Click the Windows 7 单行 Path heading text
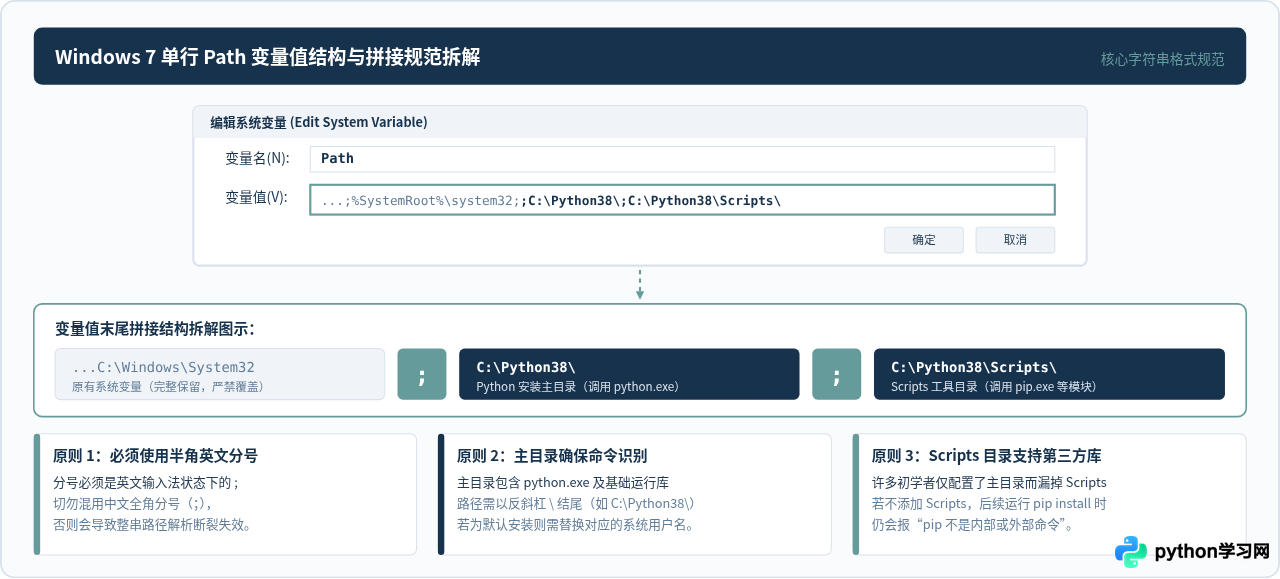The height and width of the screenshot is (579, 1280). coord(267,57)
